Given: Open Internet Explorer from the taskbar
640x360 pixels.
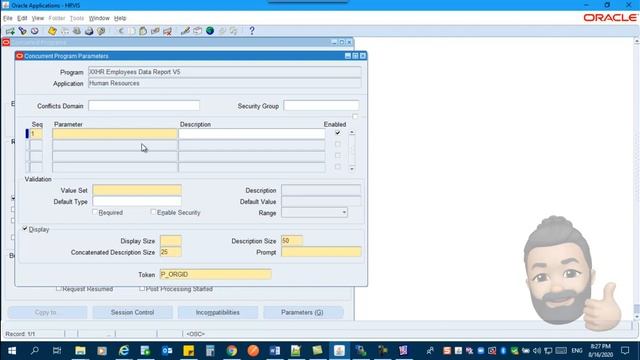Looking at the screenshot, I should click(x=124, y=351).
